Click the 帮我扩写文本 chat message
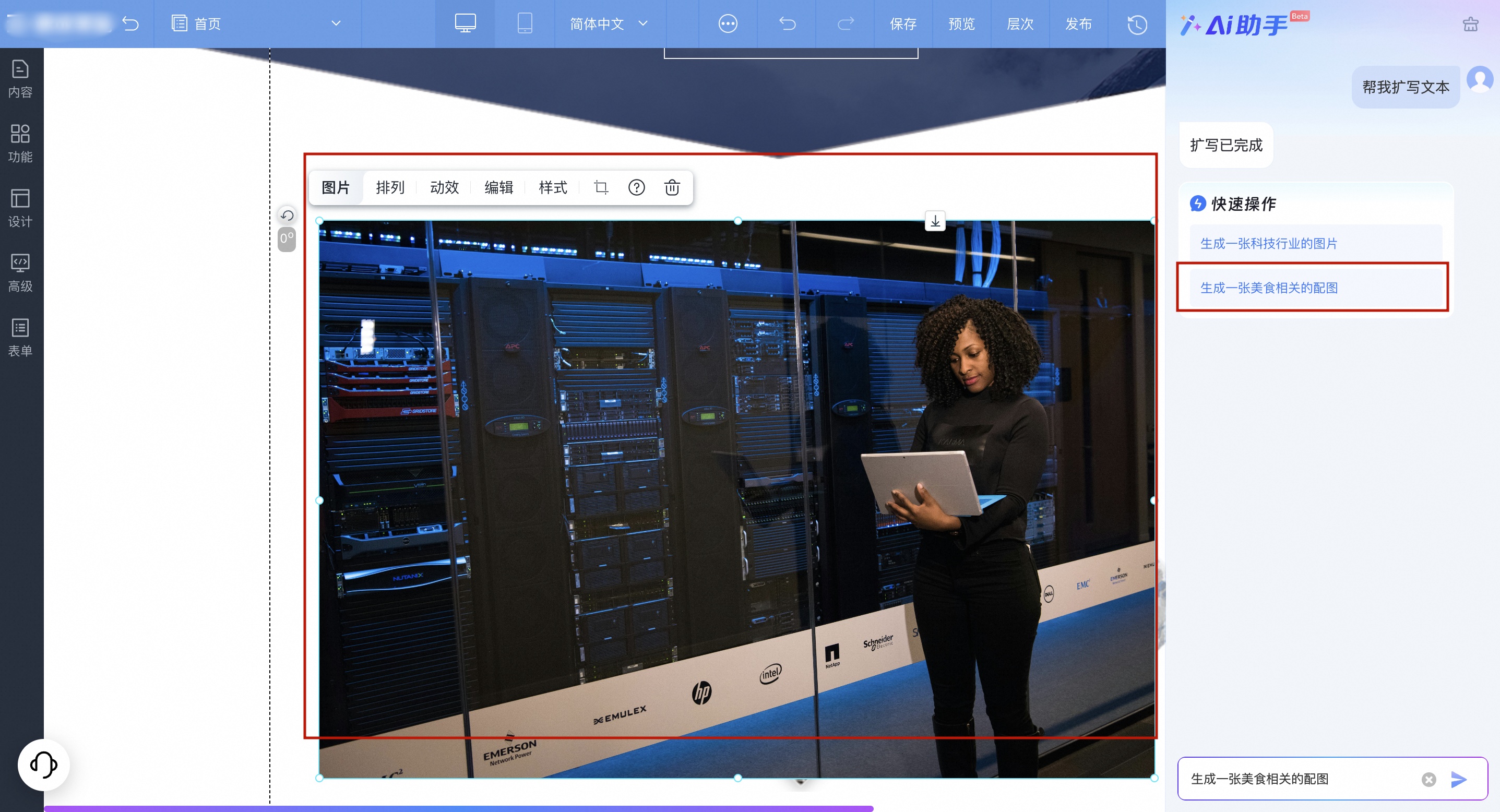 point(1405,87)
